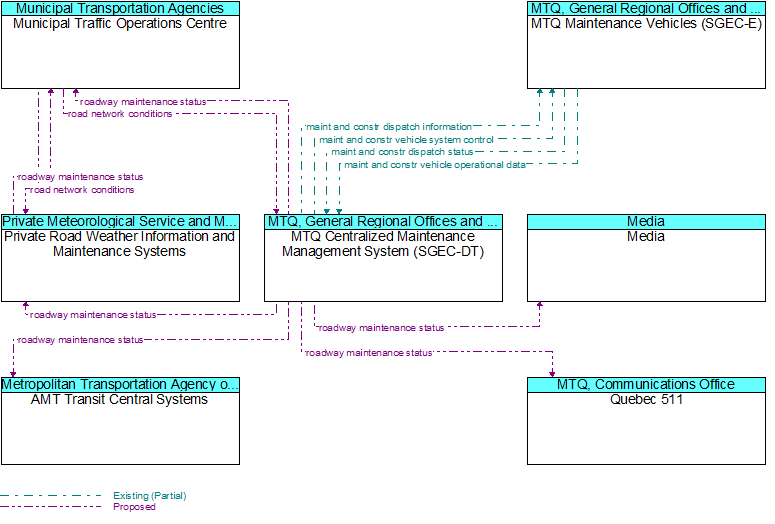
Task: Select the Municipal Traffic Operations Centre box
Action: coord(120,45)
